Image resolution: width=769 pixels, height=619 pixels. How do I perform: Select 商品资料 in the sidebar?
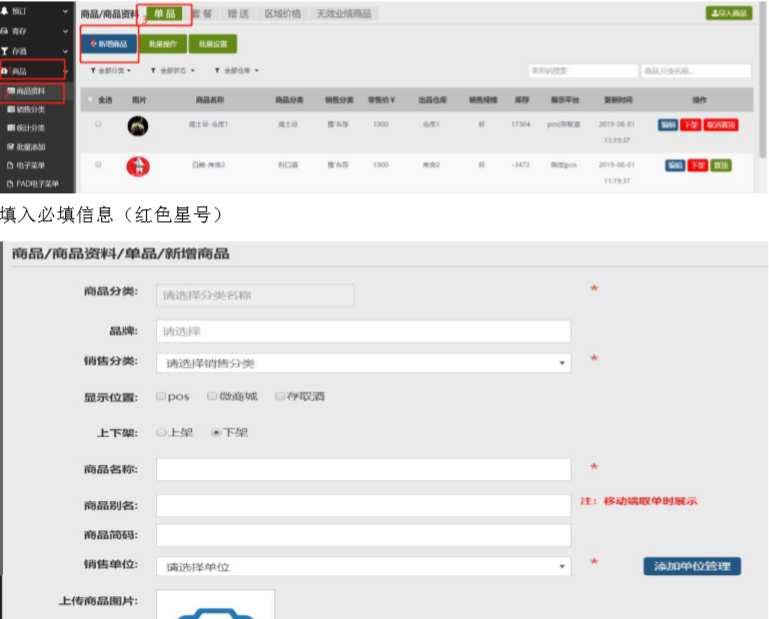click(x=32, y=92)
